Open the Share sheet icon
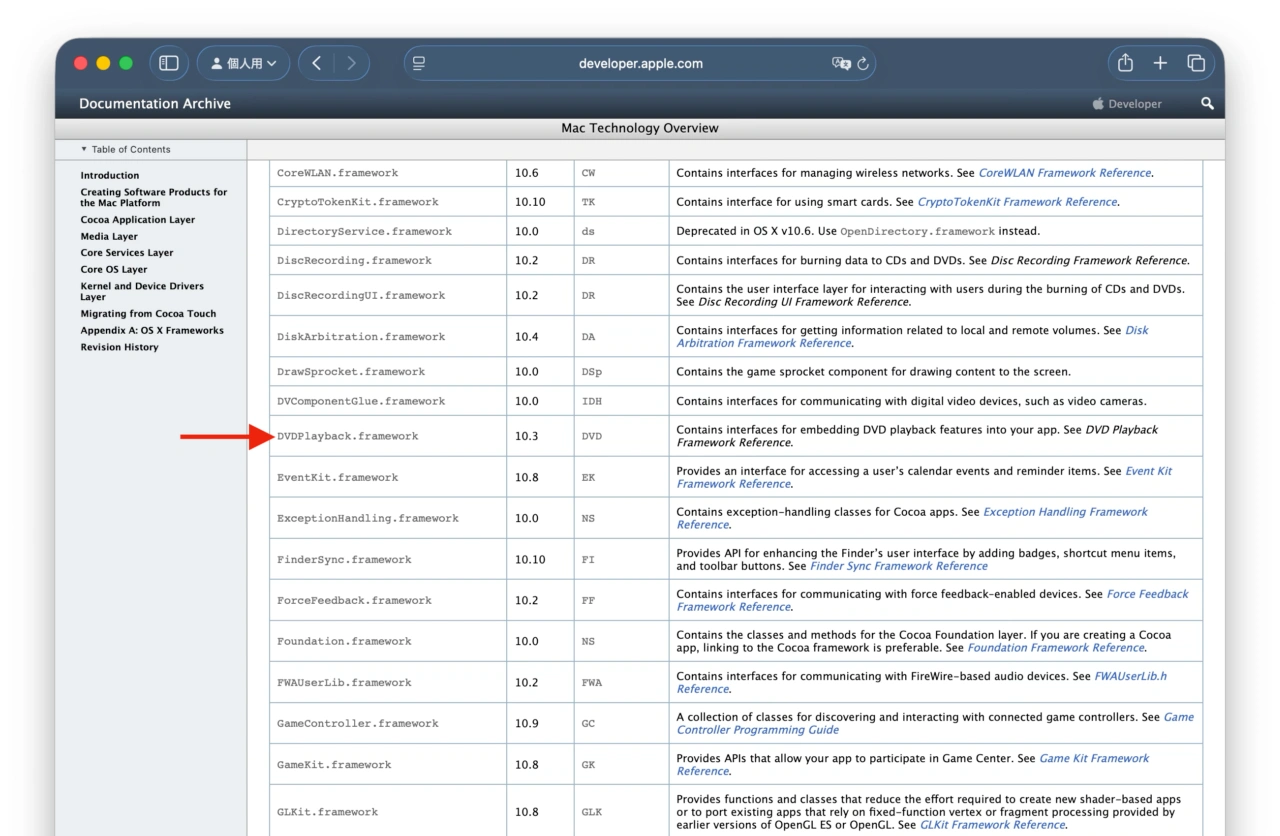 pos(1125,63)
